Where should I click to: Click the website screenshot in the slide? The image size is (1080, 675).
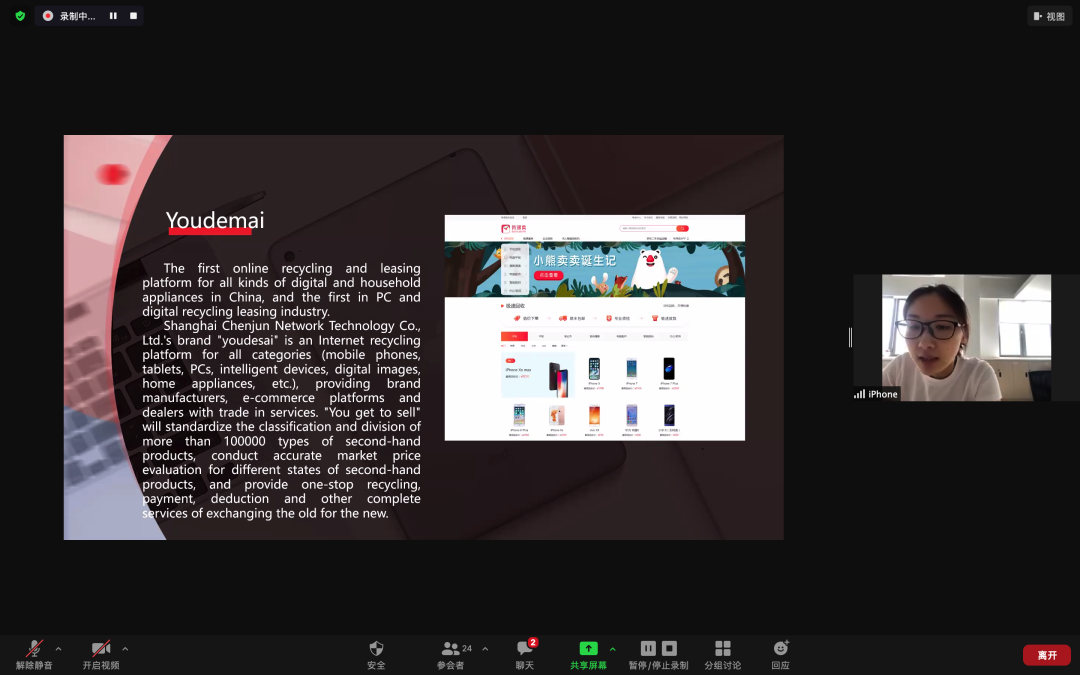tap(594, 327)
